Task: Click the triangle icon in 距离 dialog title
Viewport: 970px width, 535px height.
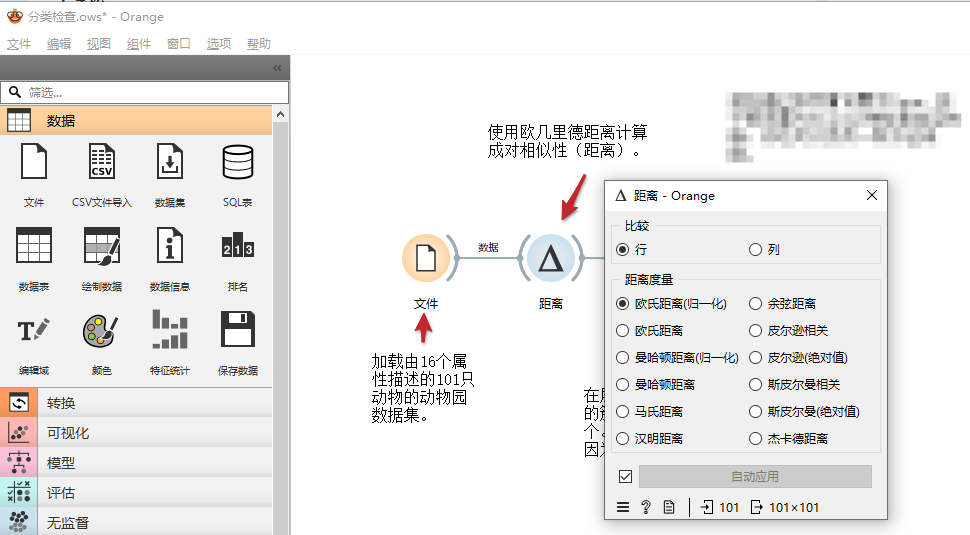Action: 621,195
